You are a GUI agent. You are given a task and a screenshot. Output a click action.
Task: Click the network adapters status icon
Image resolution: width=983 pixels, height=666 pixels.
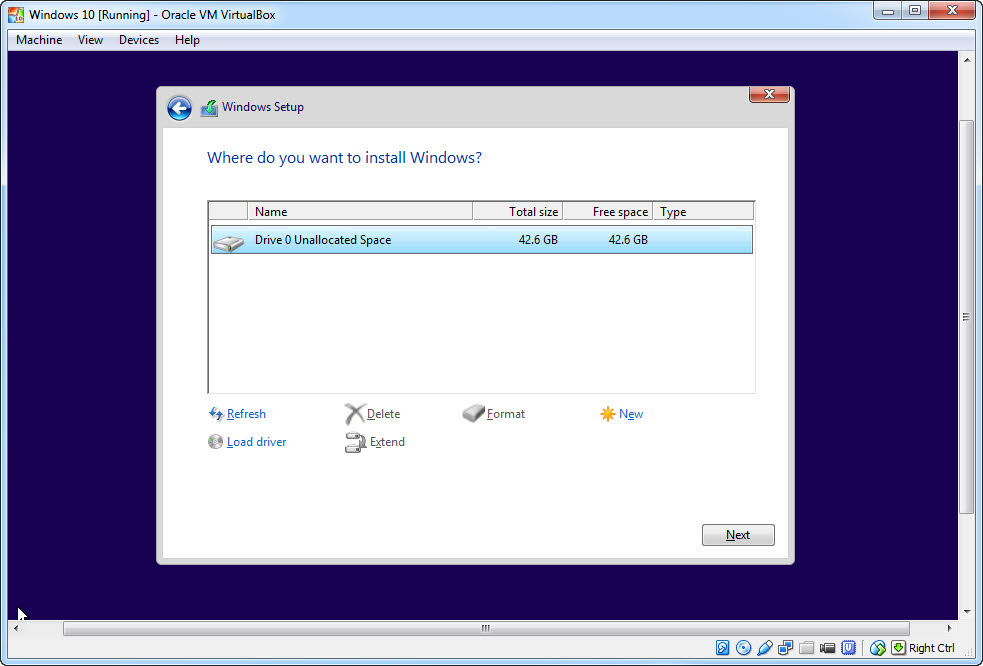click(x=786, y=648)
